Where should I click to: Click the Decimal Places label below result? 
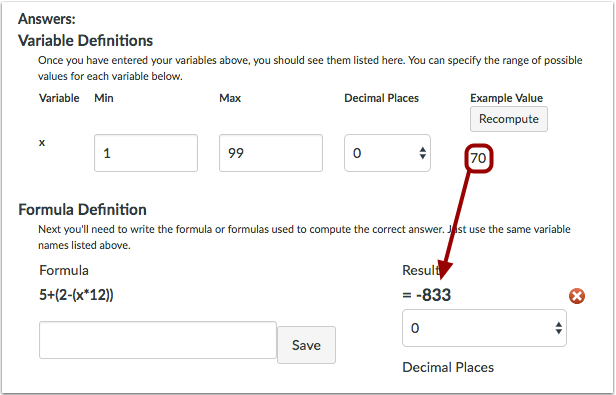click(x=448, y=367)
